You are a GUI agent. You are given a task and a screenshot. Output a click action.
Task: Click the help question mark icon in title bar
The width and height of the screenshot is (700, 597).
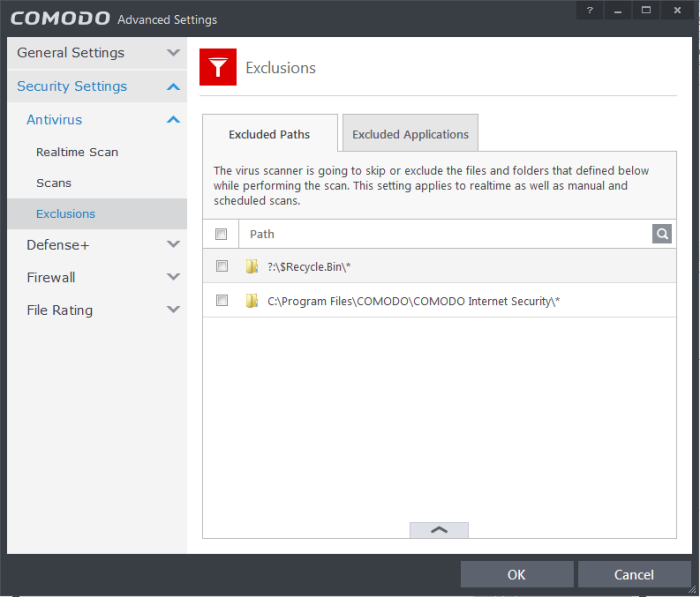click(x=588, y=10)
